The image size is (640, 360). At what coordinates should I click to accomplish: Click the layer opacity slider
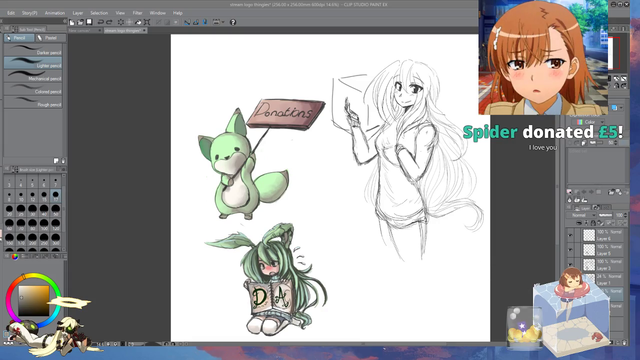[605, 215]
